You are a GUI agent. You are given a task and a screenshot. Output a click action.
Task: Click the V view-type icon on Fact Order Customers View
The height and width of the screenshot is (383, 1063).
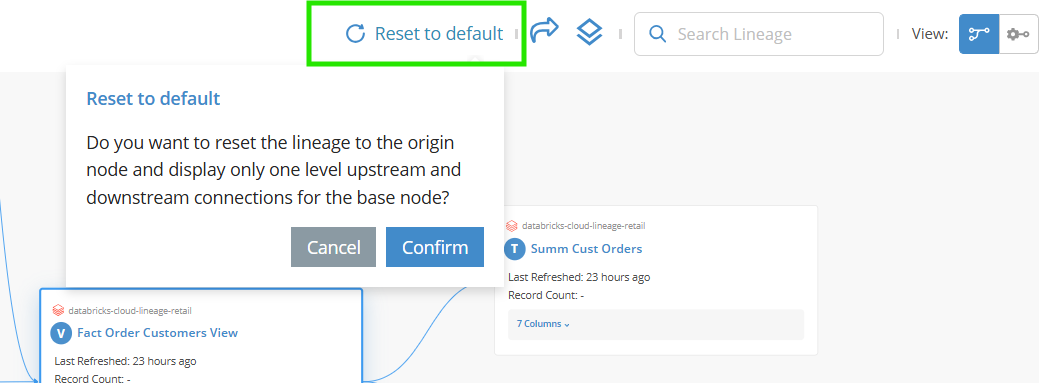click(x=61, y=333)
